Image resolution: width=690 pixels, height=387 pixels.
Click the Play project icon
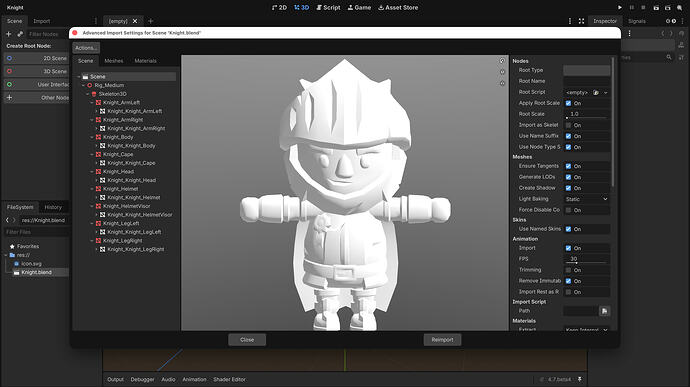point(620,7)
